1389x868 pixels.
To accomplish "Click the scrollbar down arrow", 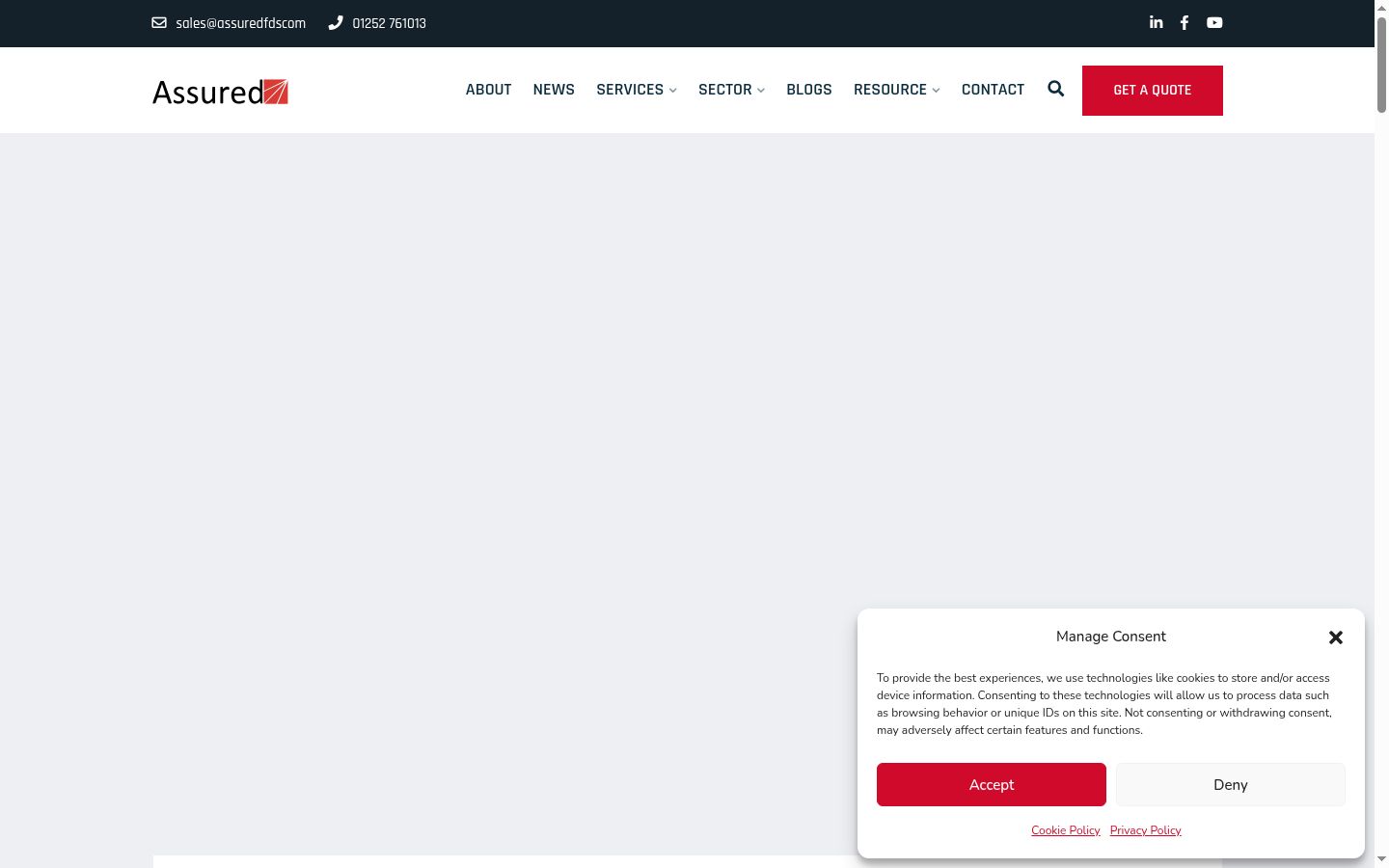I will [x=1381, y=859].
